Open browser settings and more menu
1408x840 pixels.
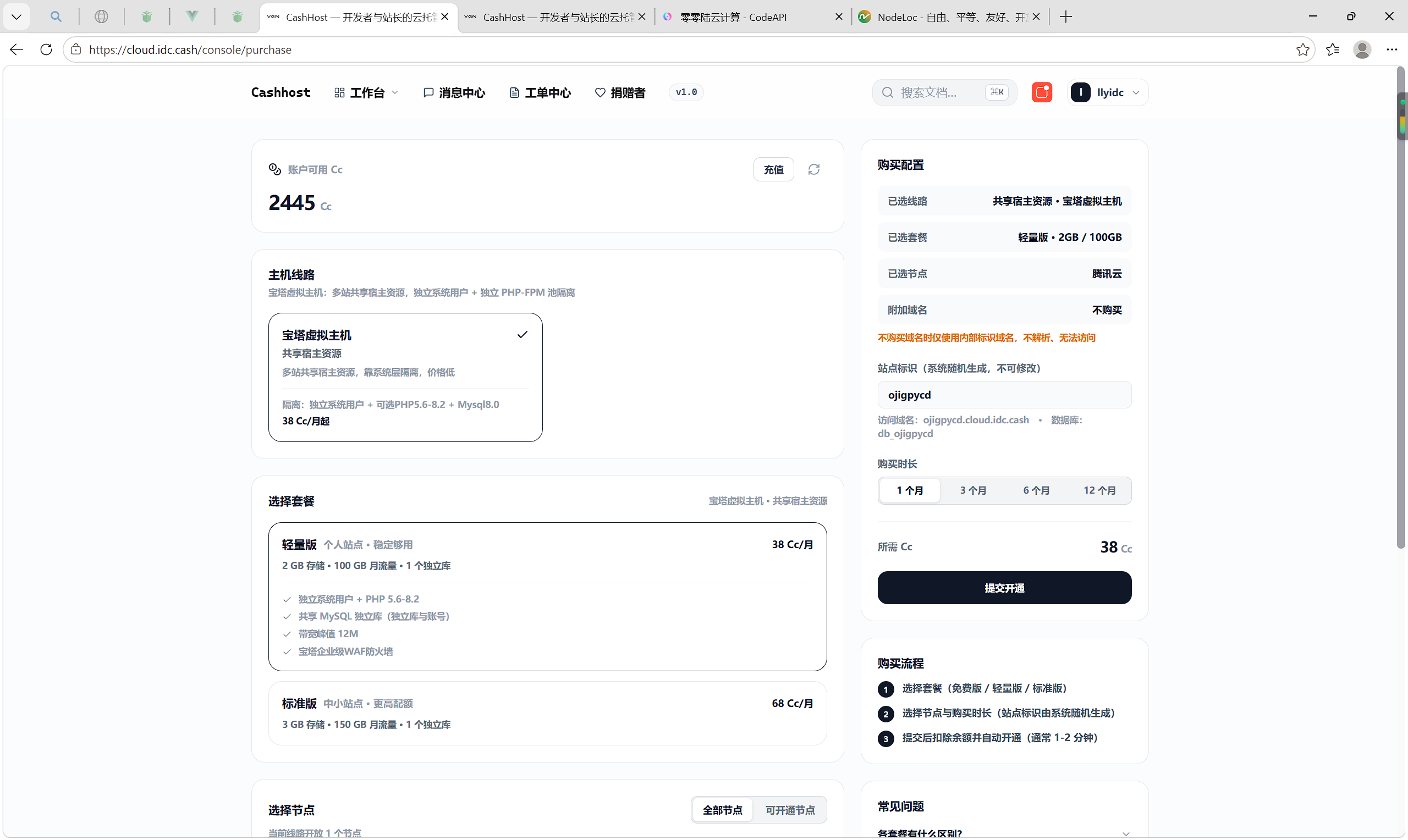point(1392,50)
